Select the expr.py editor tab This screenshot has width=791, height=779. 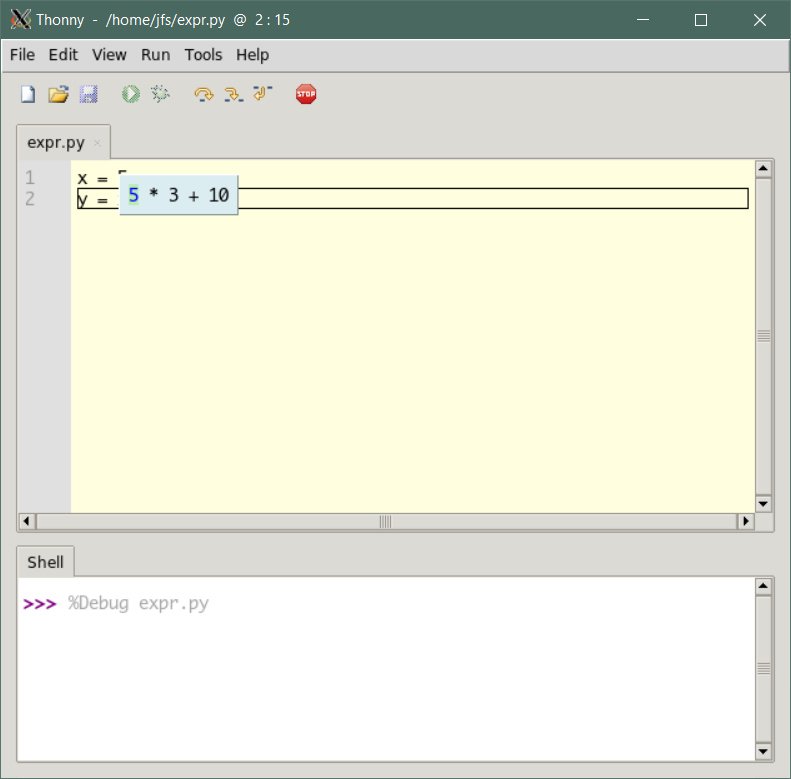[56, 143]
